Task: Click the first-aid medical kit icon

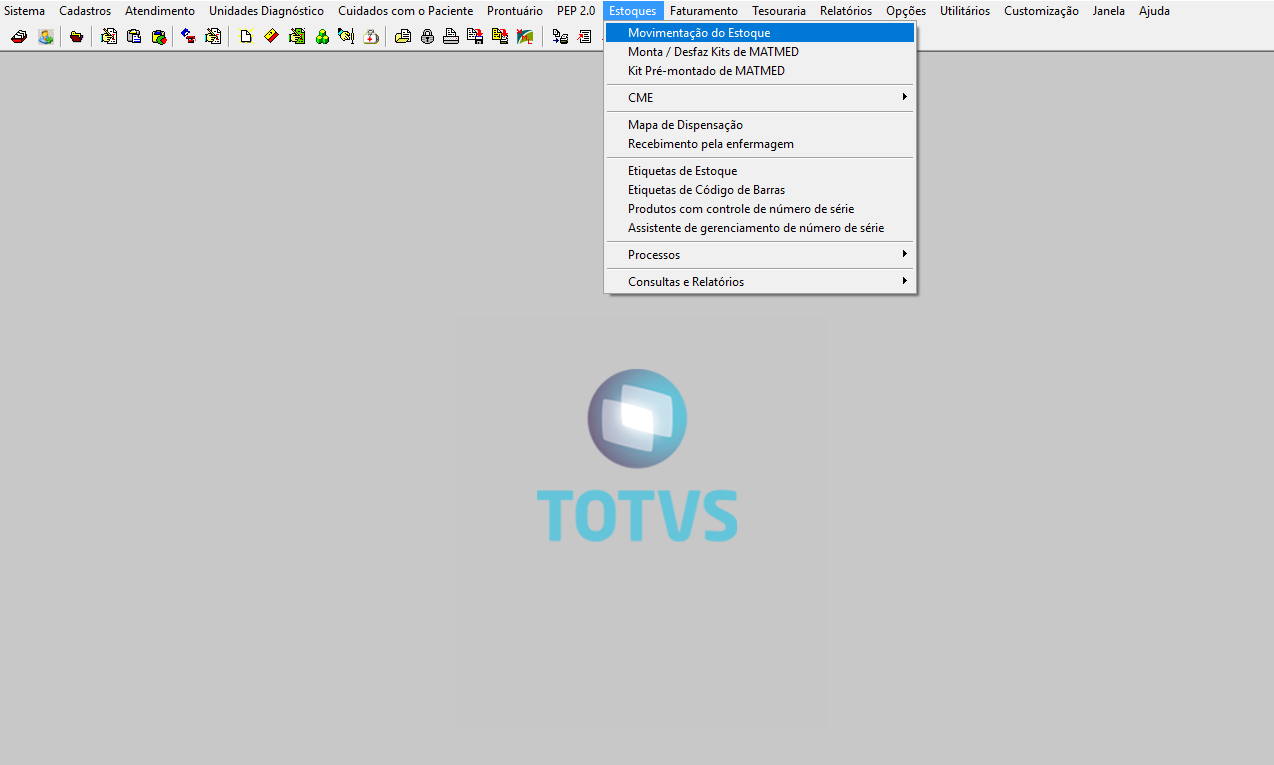Action: coord(371,37)
